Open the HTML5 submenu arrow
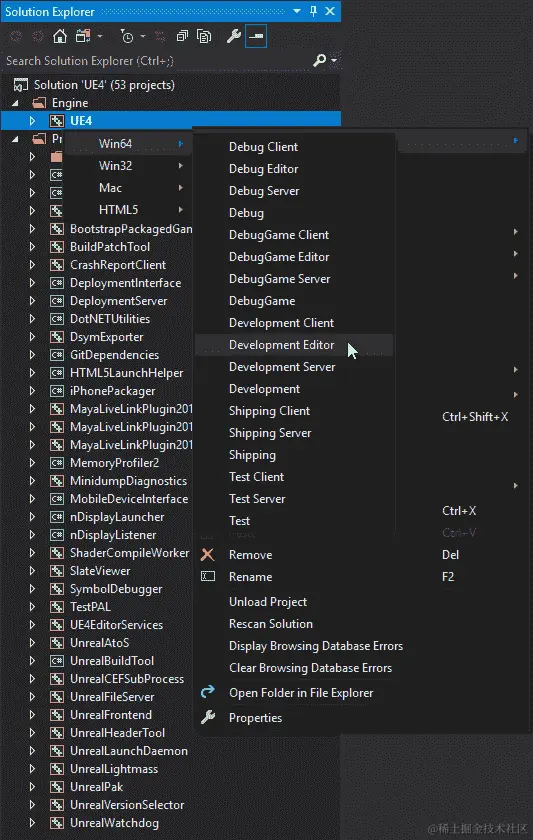 [181, 209]
